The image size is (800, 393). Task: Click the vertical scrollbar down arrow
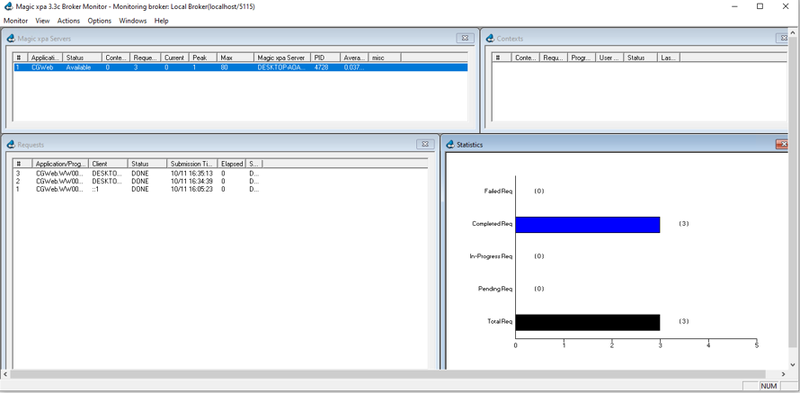click(793, 364)
